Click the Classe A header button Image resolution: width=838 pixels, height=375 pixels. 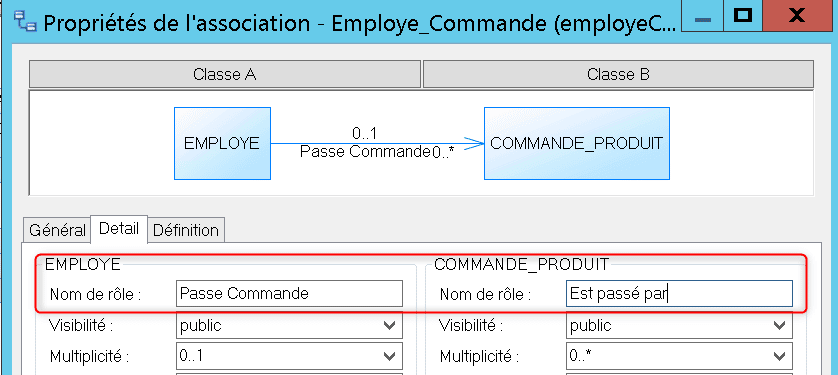224,74
